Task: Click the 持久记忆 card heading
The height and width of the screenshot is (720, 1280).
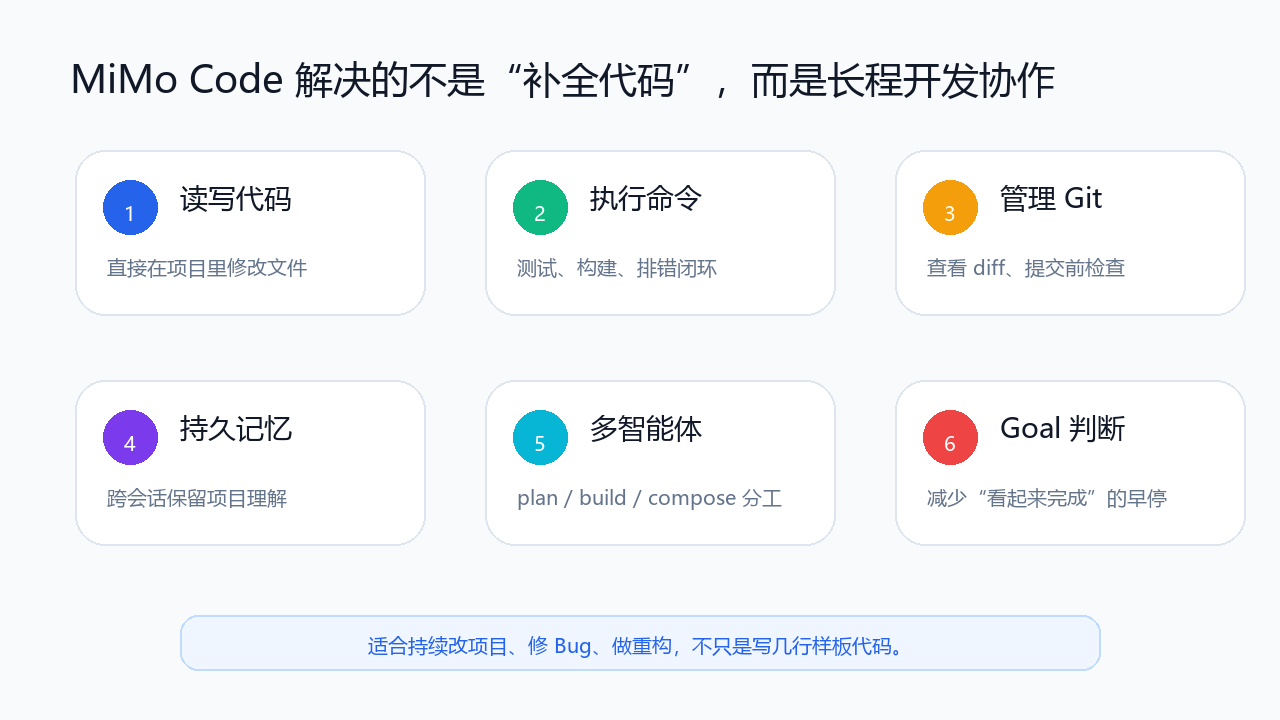Action: pos(236,429)
